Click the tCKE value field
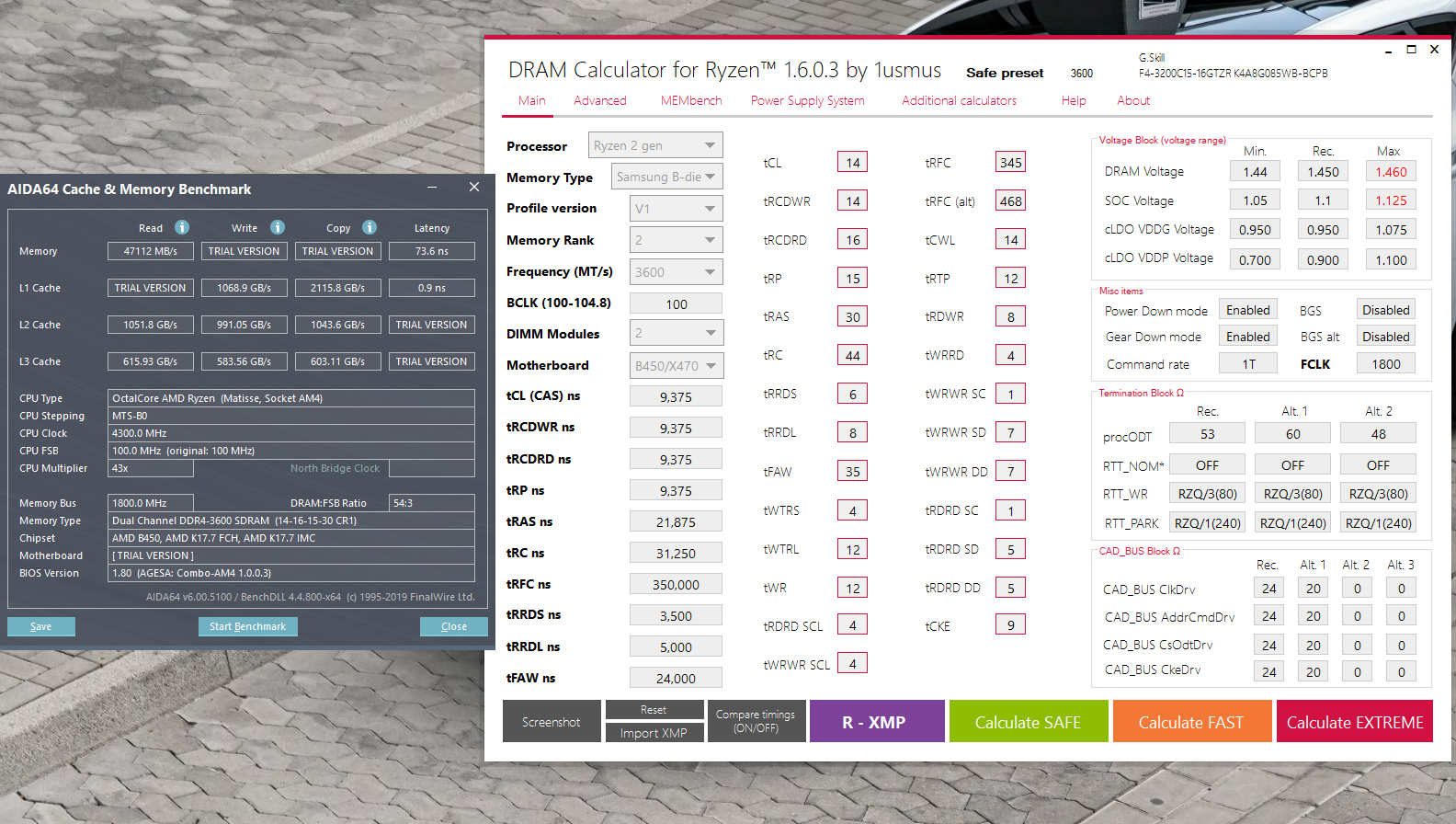This screenshot has height=824, width=1456. (x=1011, y=624)
